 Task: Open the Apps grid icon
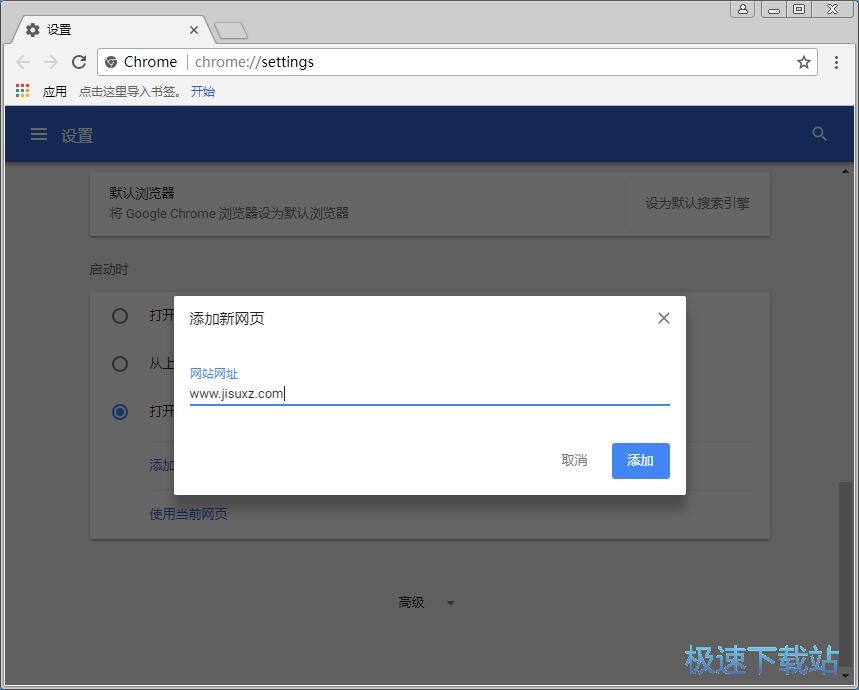click(22, 91)
